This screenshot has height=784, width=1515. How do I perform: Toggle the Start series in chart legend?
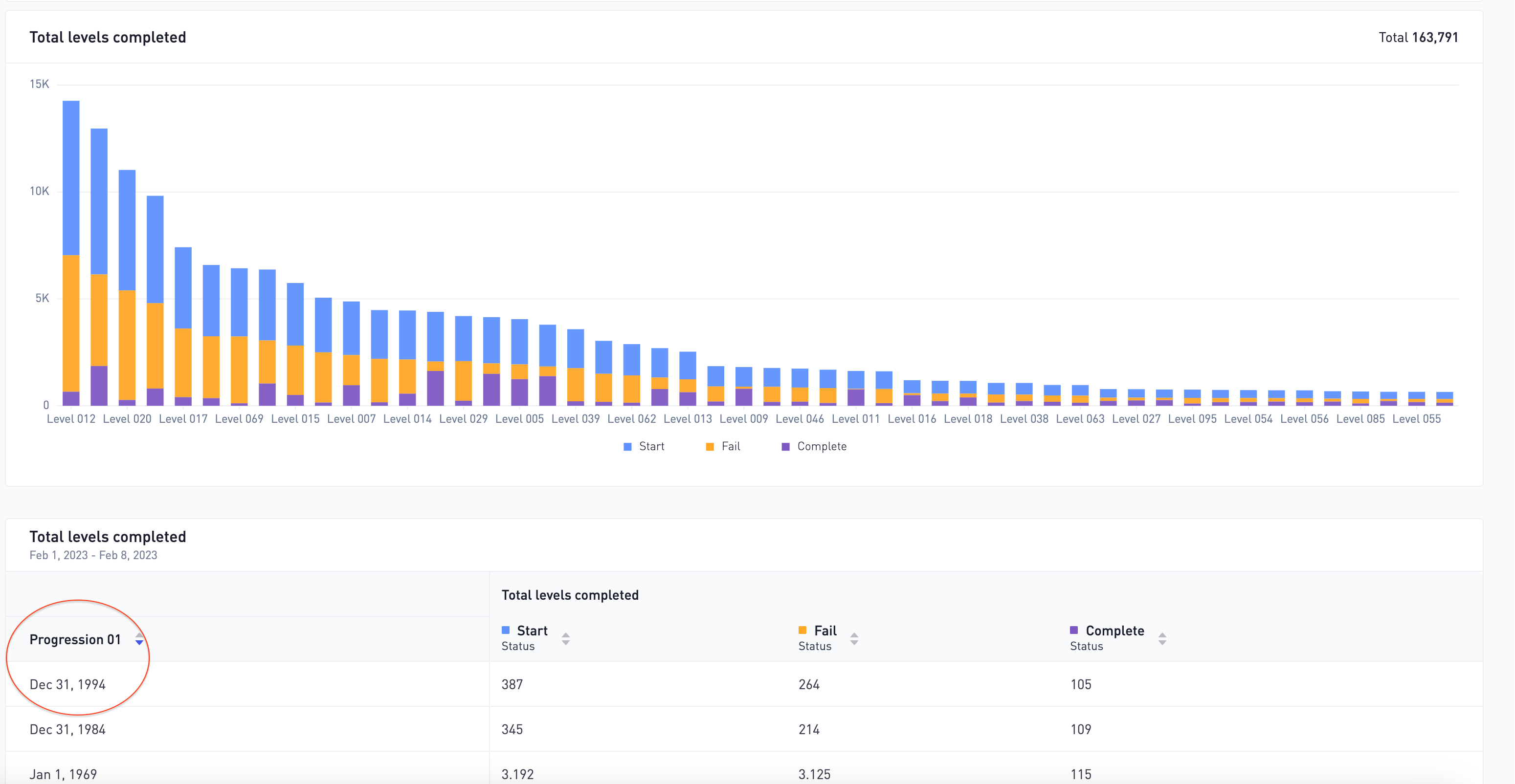(644, 447)
